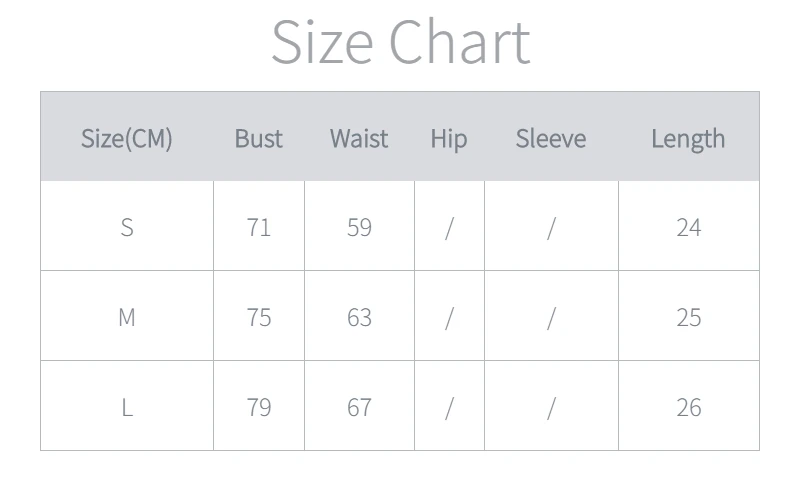The width and height of the screenshot is (800, 500).
Task: Click the Size(CM) column header
Action: (x=127, y=138)
